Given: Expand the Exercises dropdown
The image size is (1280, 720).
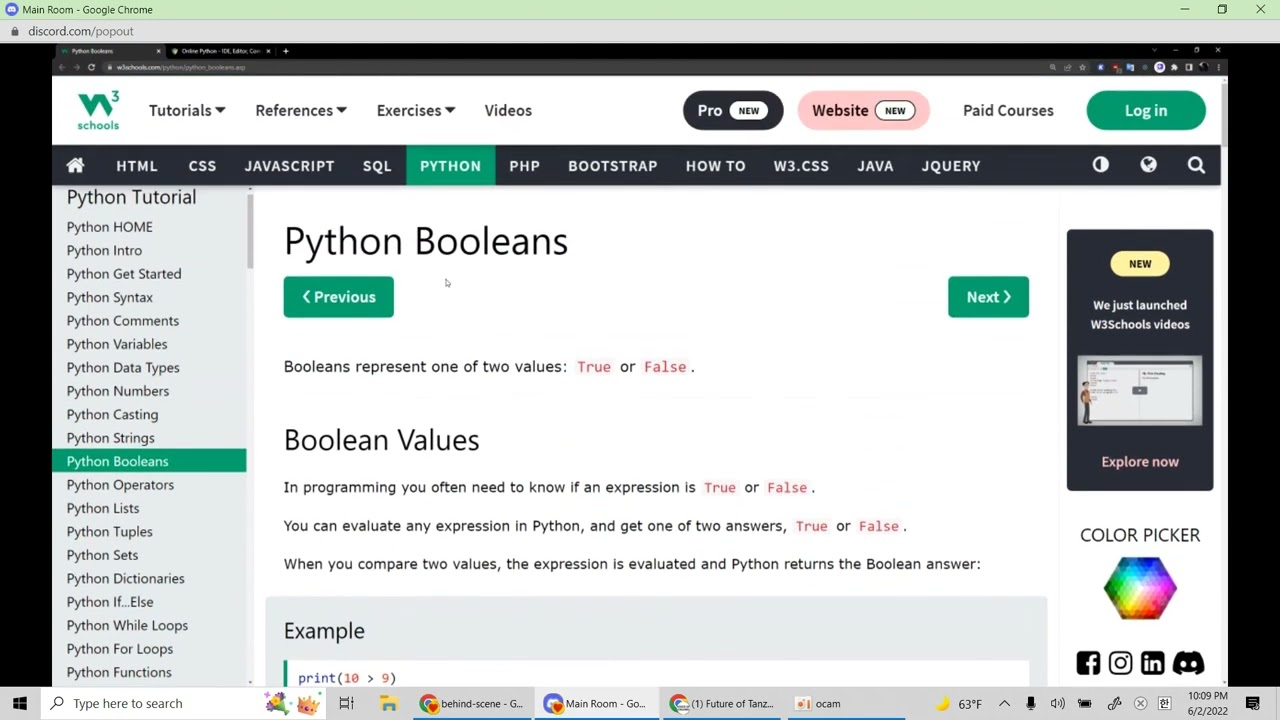Looking at the screenshot, I should pos(416,110).
